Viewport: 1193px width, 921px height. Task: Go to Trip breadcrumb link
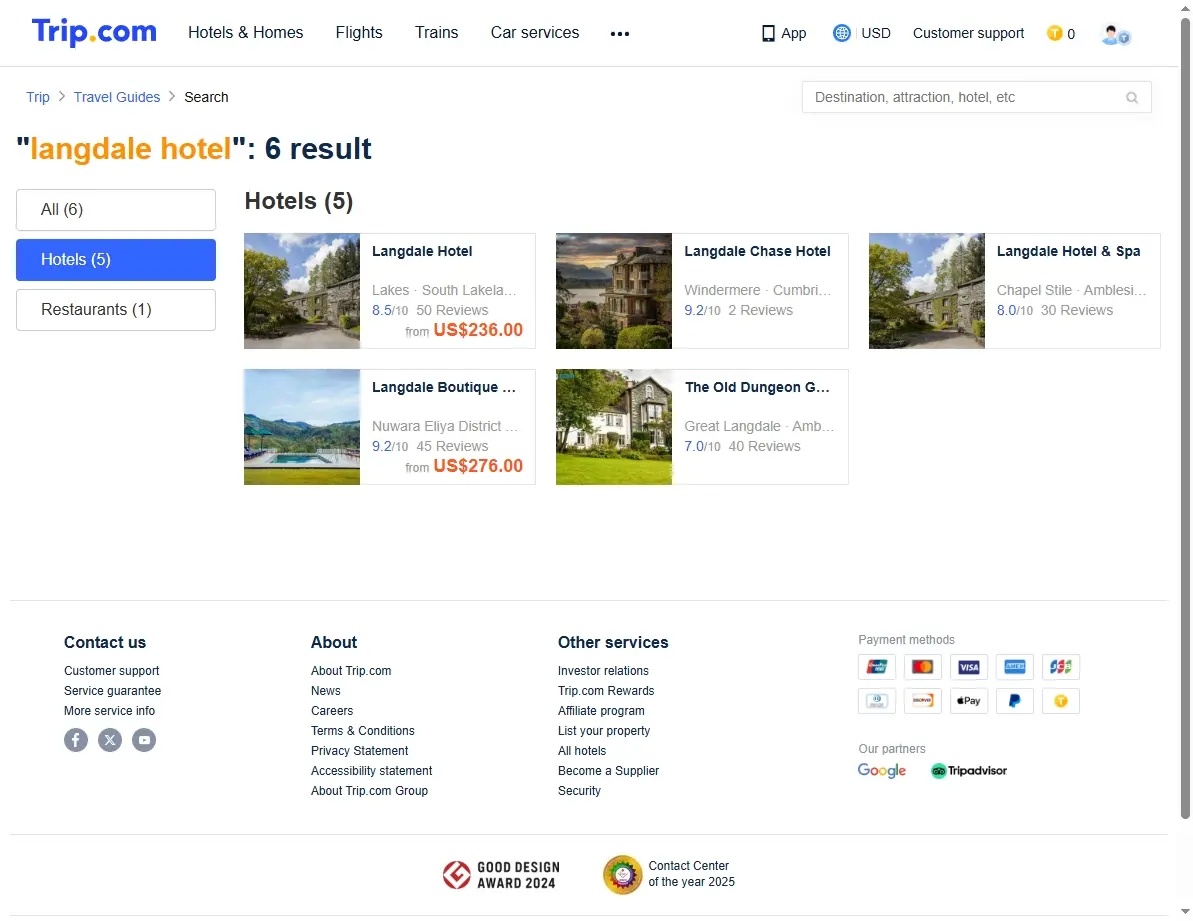(38, 97)
